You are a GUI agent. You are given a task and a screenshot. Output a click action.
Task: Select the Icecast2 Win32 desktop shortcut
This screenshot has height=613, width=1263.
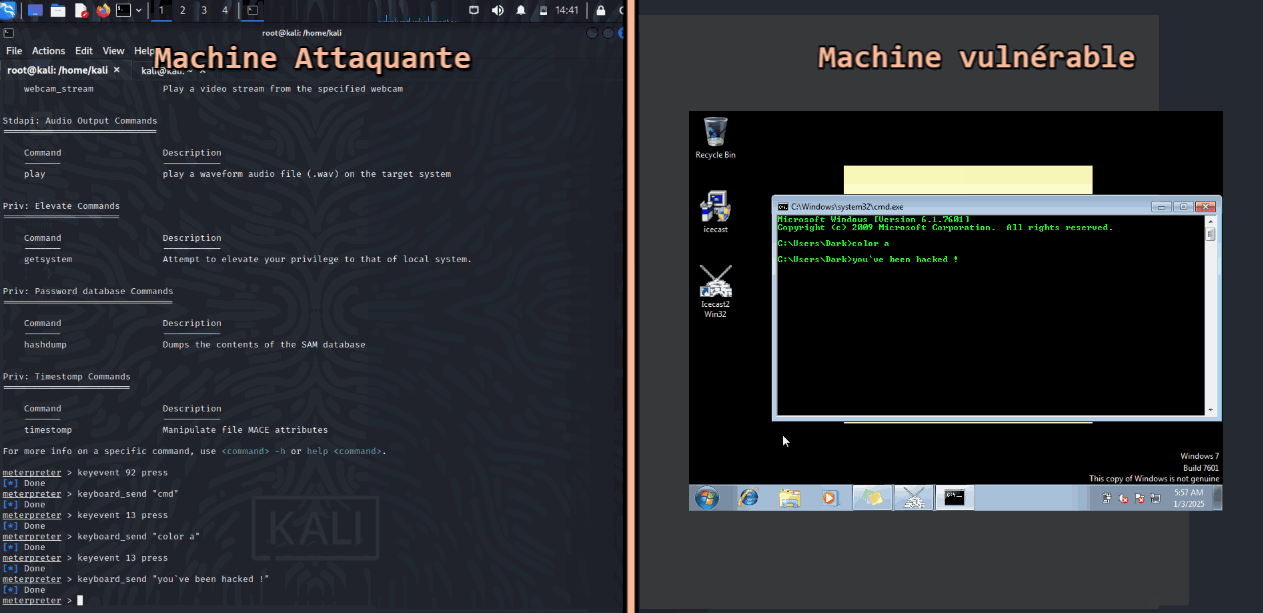tap(715, 291)
